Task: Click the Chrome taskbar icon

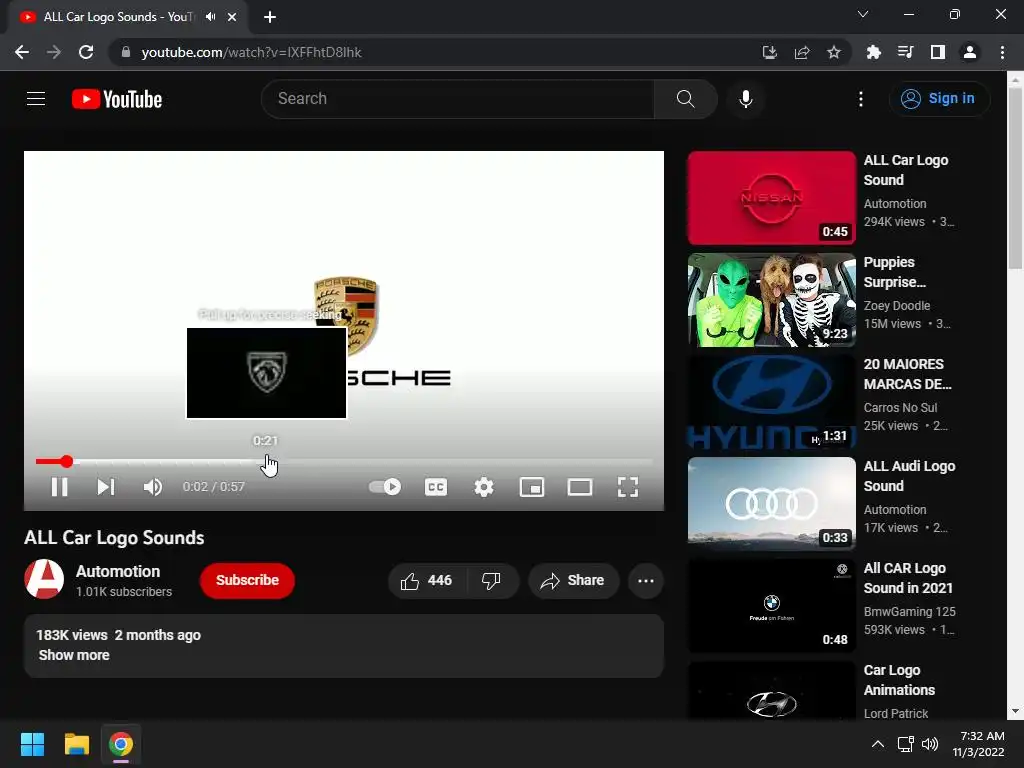Action: [x=121, y=744]
